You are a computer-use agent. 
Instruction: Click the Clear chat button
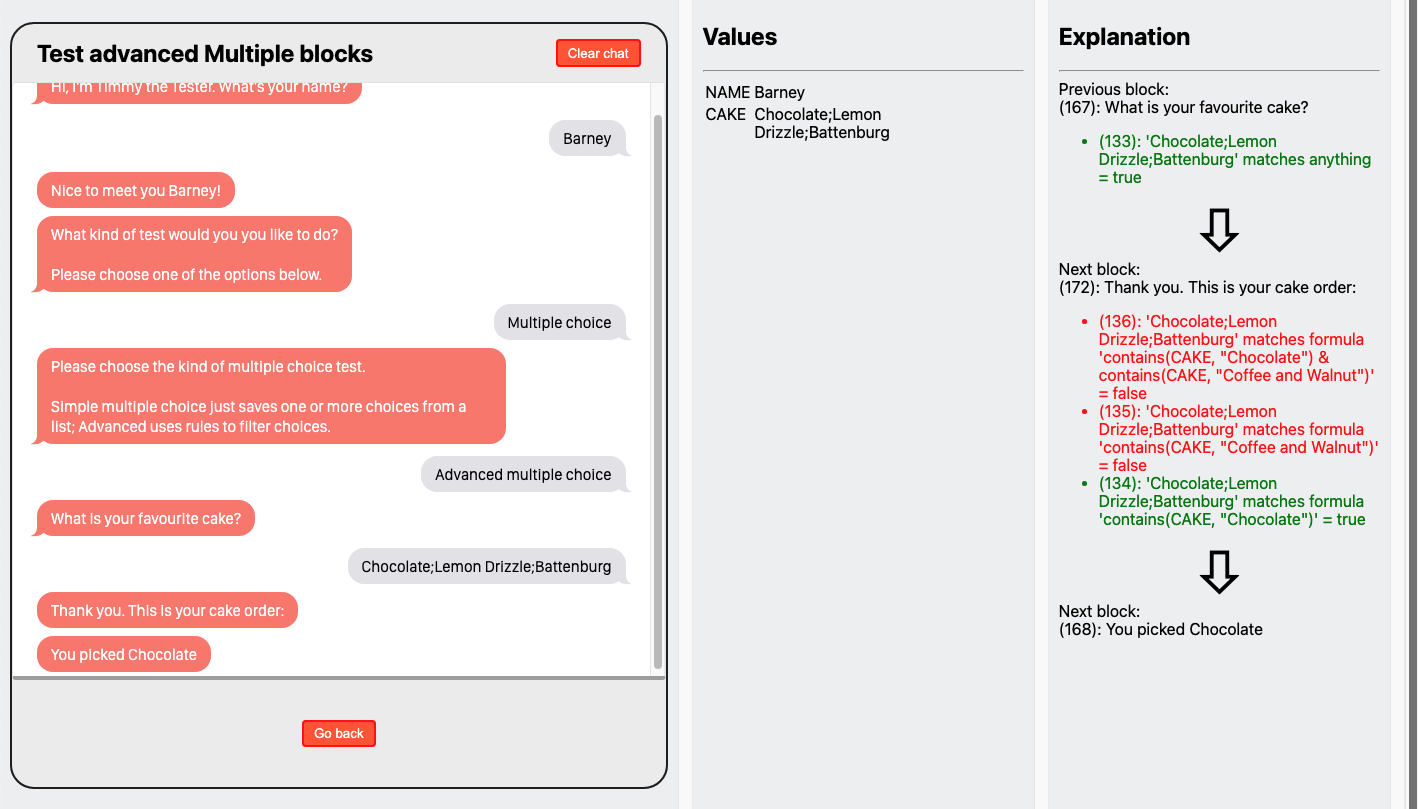pyautogui.click(x=598, y=53)
